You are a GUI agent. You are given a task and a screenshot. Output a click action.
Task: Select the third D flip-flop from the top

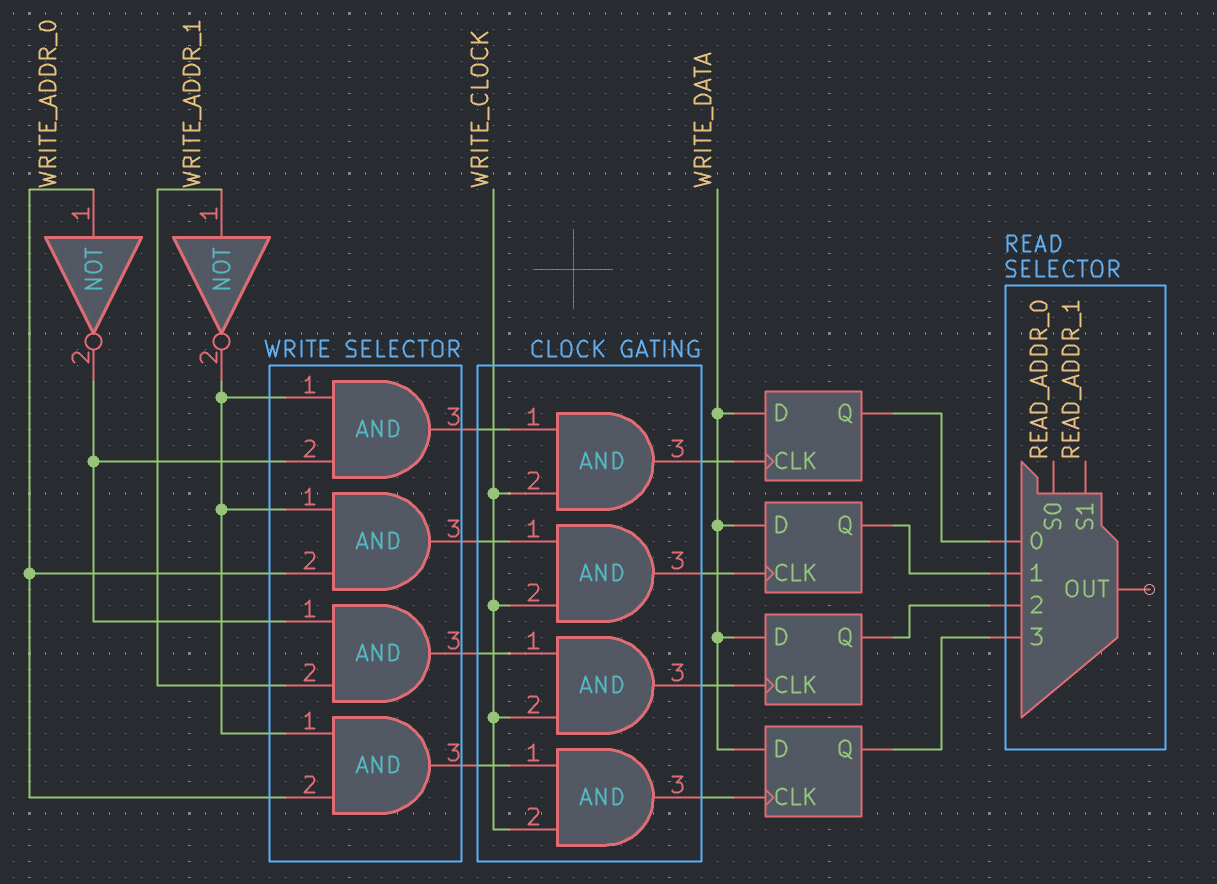click(x=813, y=660)
